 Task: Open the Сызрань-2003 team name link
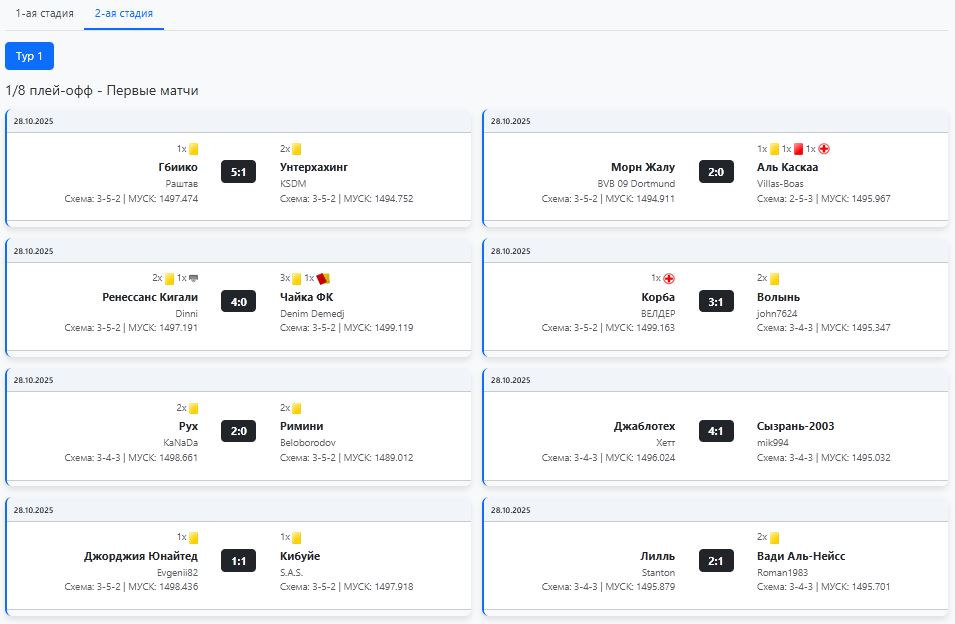click(795, 426)
